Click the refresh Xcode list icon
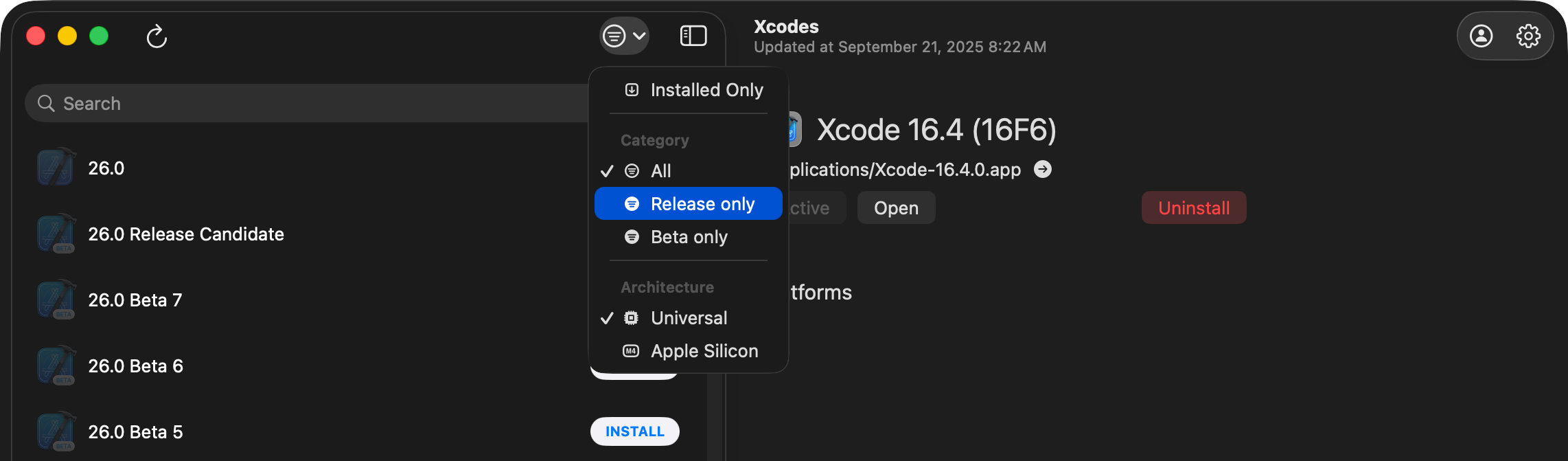Image resolution: width=1568 pixels, height=461 pixels. (x=157, y=36)
